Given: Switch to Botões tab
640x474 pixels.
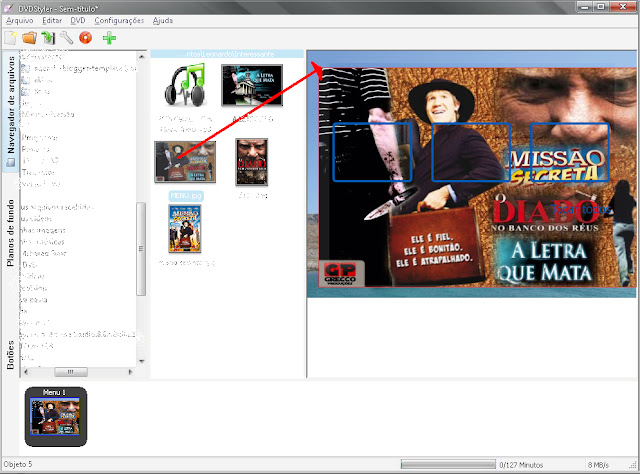Looking at the screenshot, I should pos(11,355).
